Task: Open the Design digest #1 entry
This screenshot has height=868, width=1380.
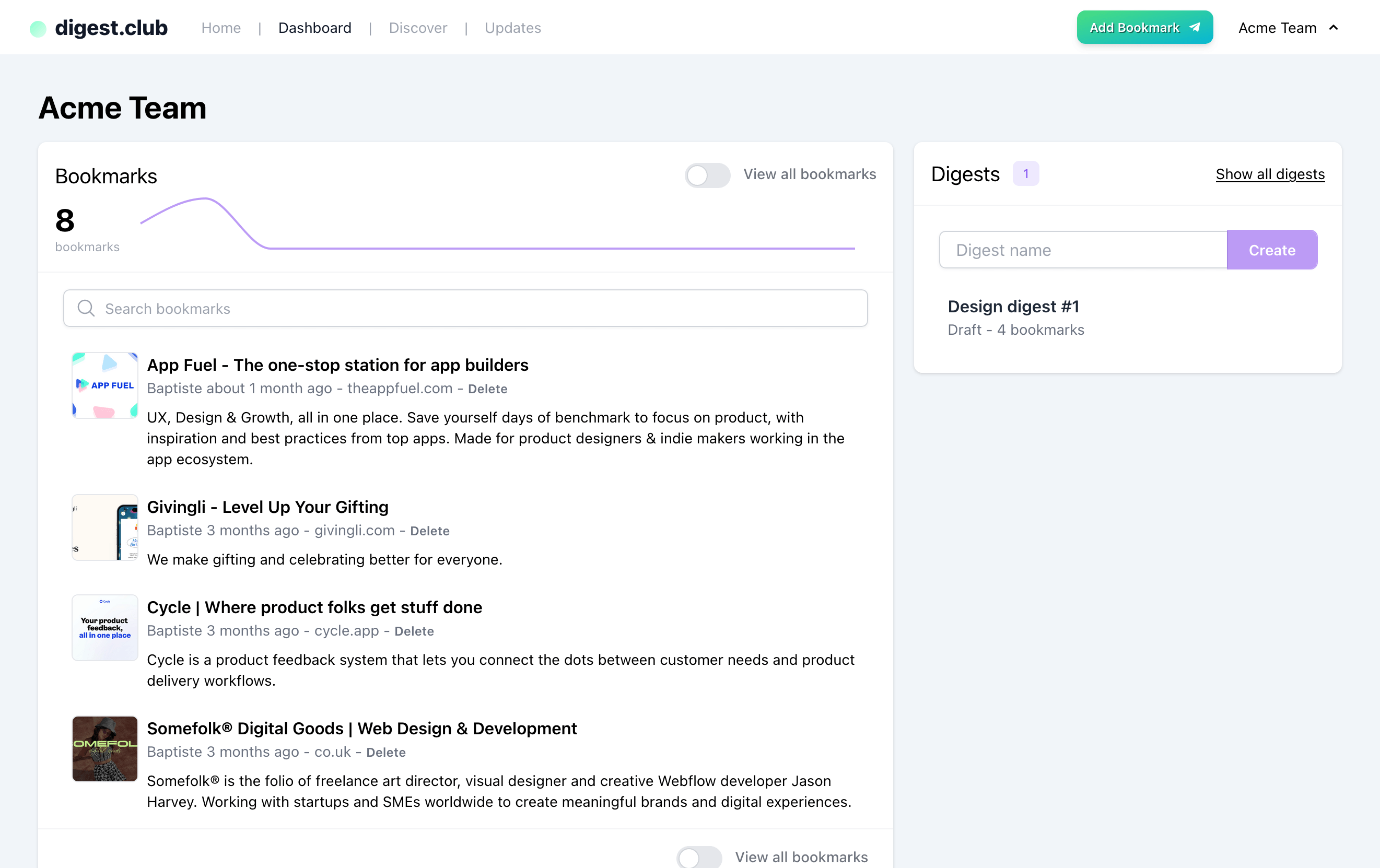Action: 1013,307
